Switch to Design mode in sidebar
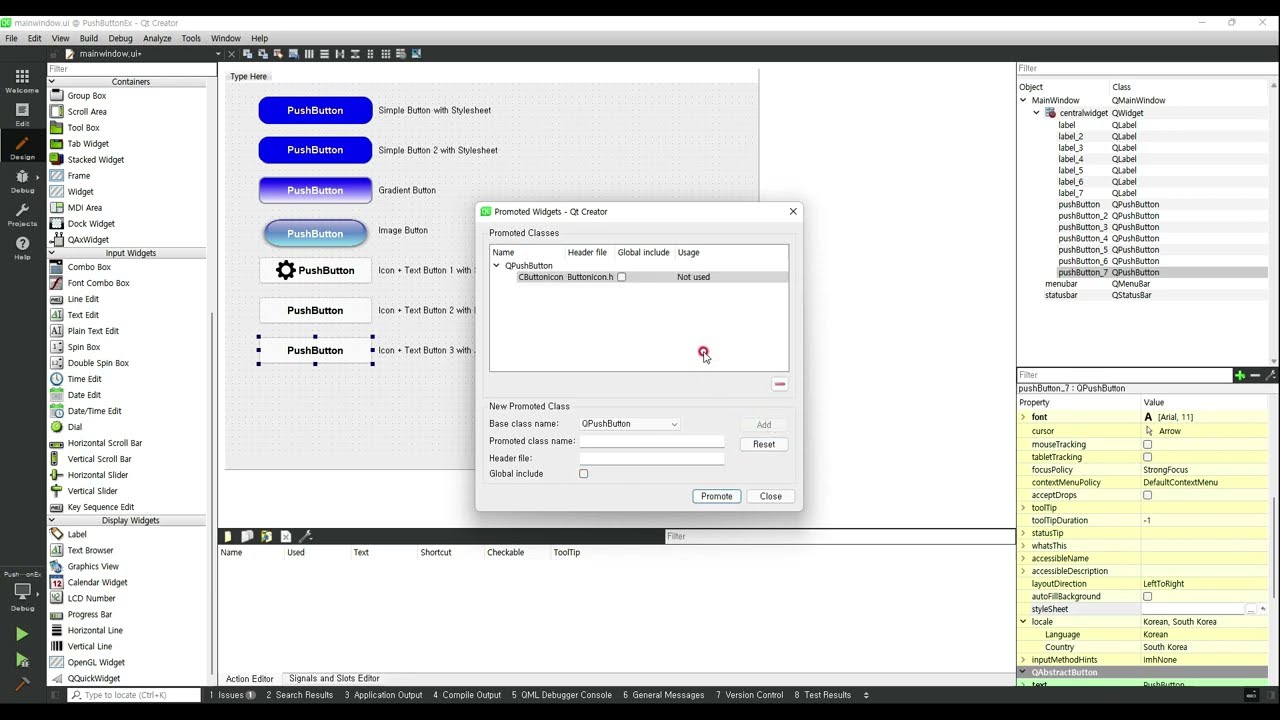 [x=22, y=148]
